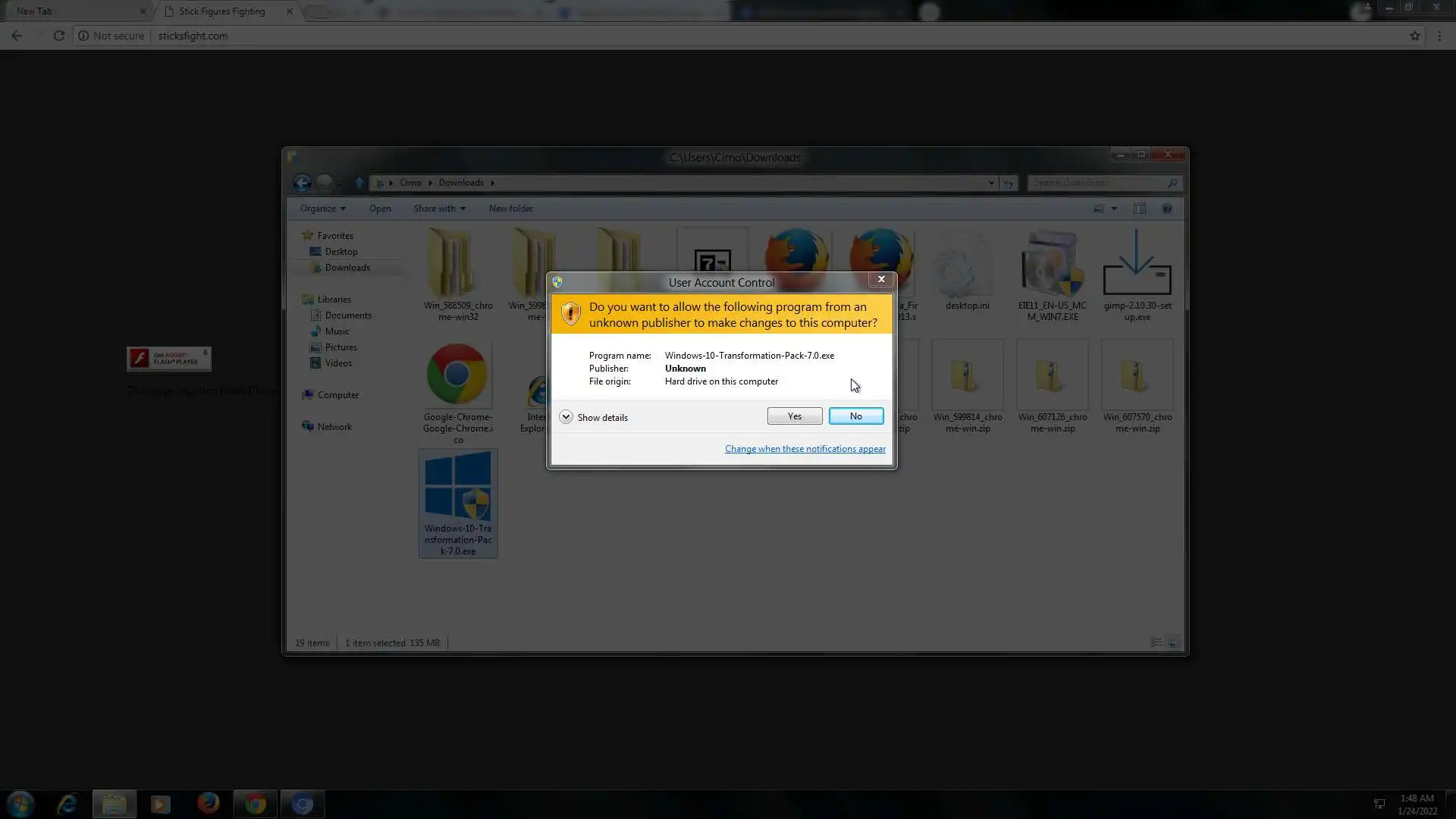This screenshot has width=1456, height=819.
Task: Click Yes in User Account Control
Action: coord(794,416)
